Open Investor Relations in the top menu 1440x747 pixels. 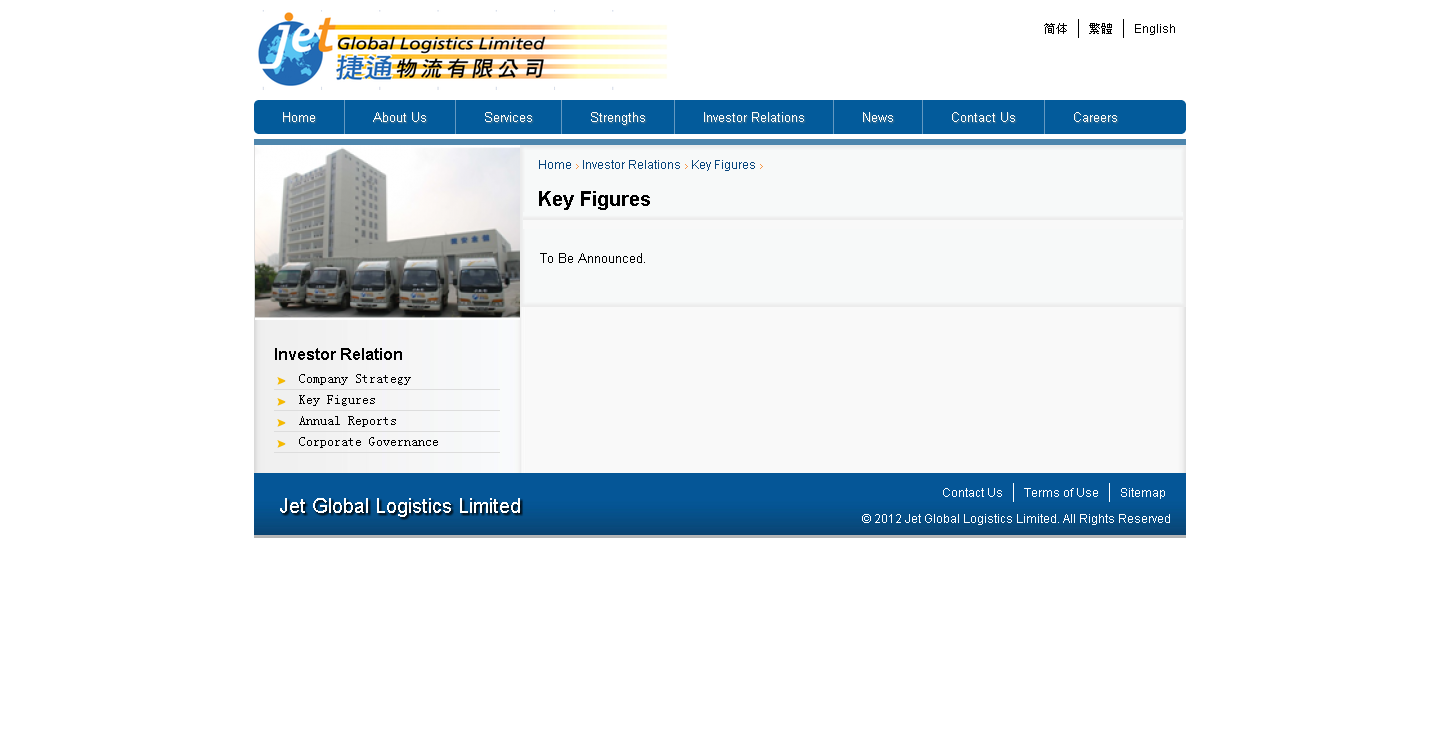click(753, 118)
